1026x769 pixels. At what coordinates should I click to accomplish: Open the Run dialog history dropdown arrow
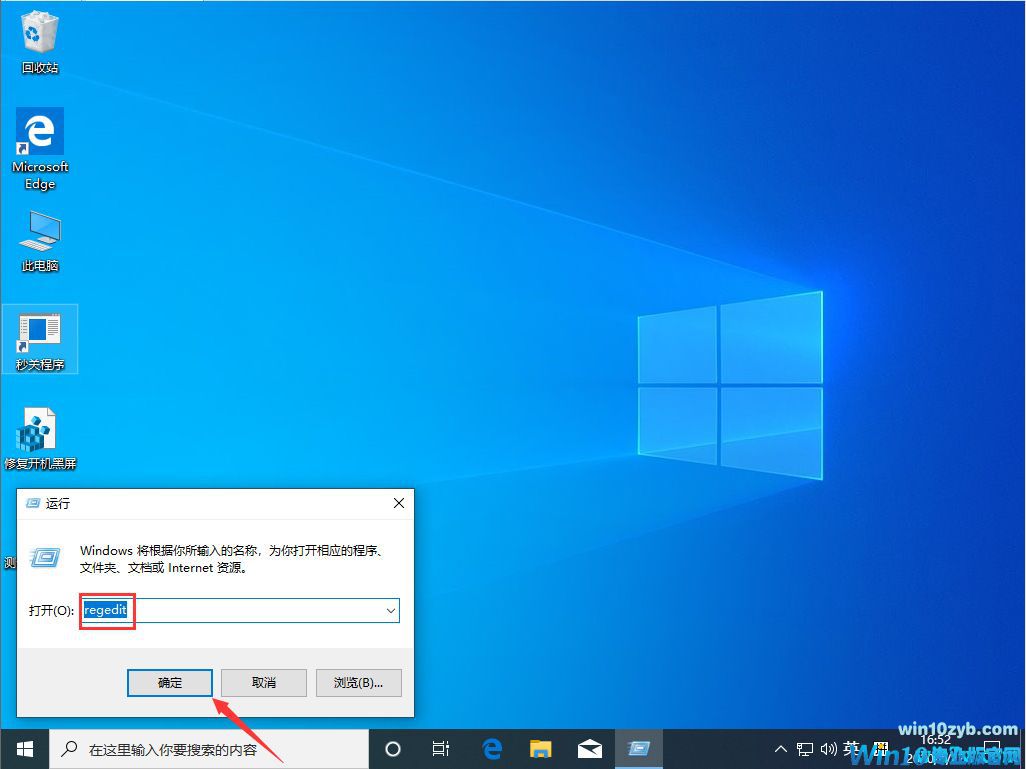393,610
